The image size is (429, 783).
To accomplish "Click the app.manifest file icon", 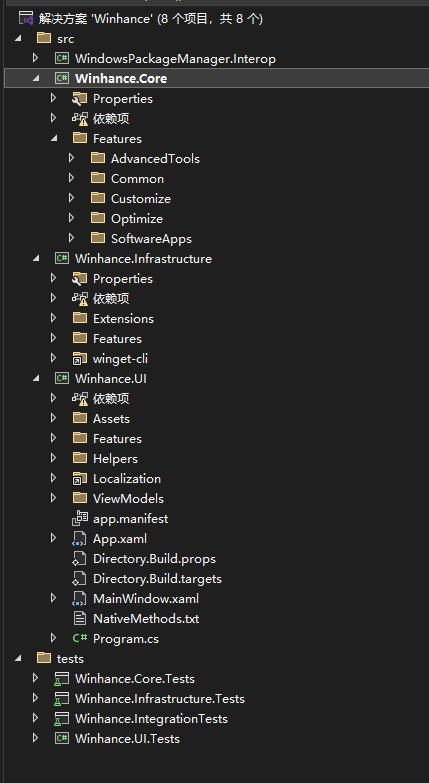I will [80, 518].
